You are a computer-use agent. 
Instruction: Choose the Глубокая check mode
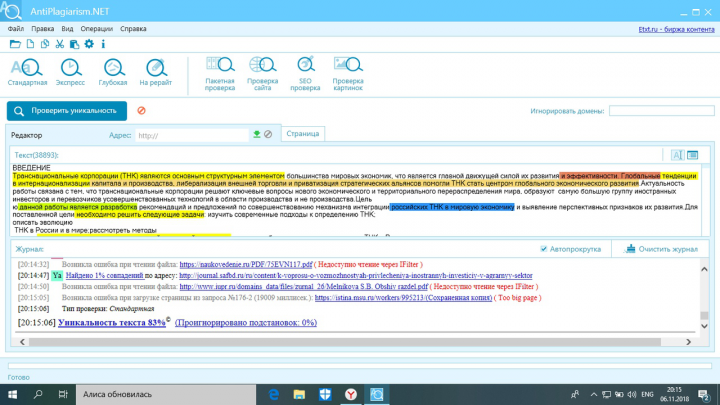(112, 72)
